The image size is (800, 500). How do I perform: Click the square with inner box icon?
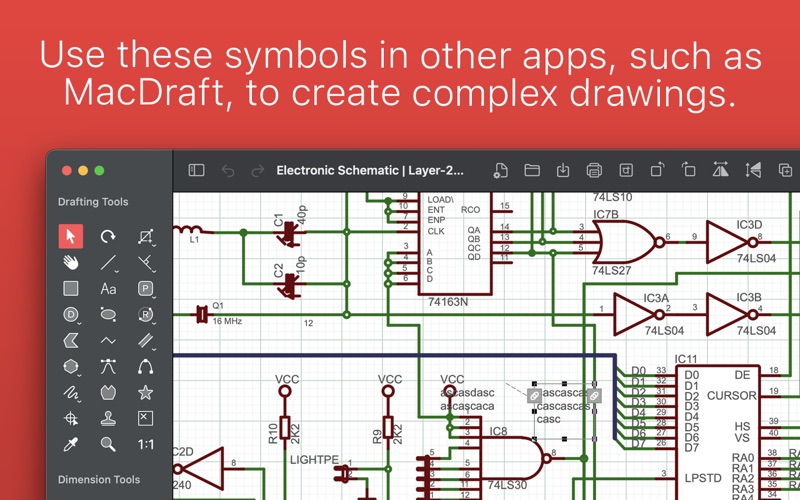click(626, 170)
